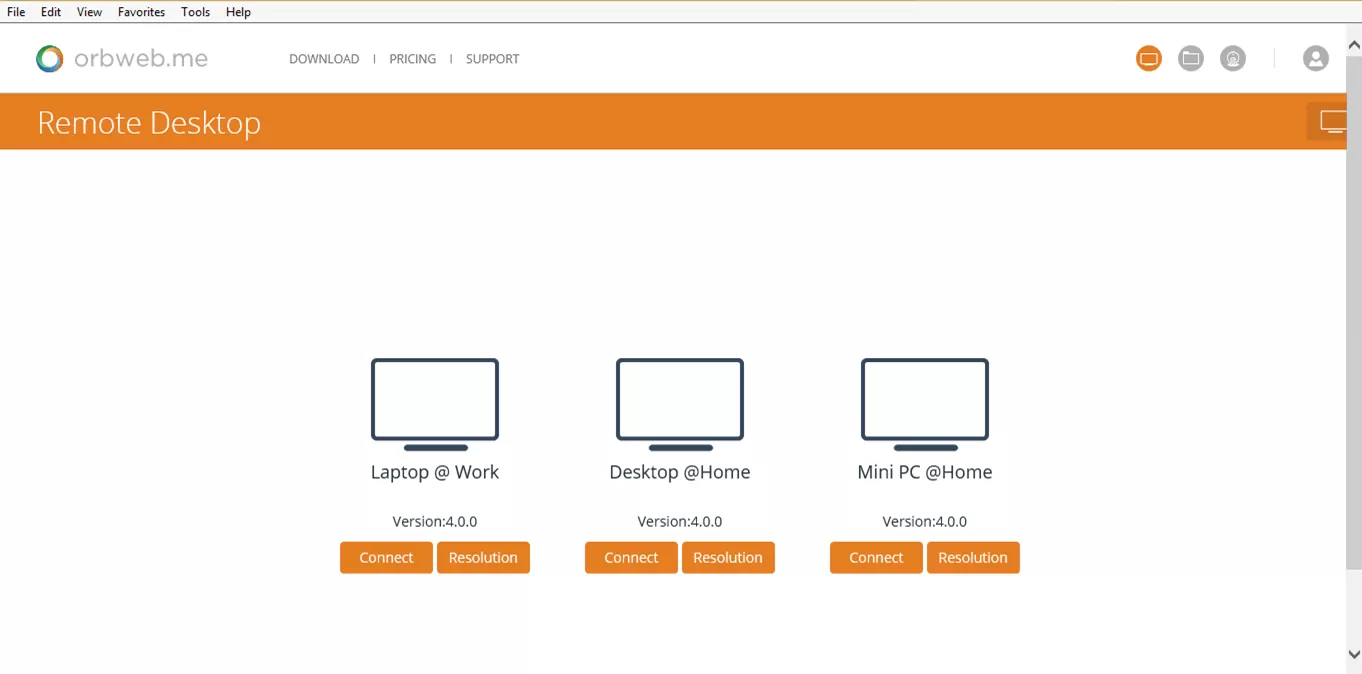Open the File menu
This screenshot has width=1362, height=674.
pyautogui.click(x=16, y=12)
